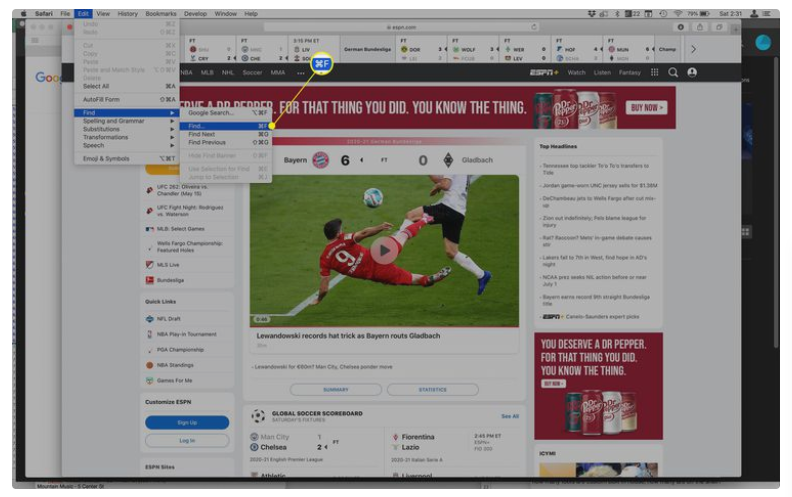This screenshot has height=497, width=792.
Task: Choose AutoFill Form in the Edit menu
Action: 126,100
